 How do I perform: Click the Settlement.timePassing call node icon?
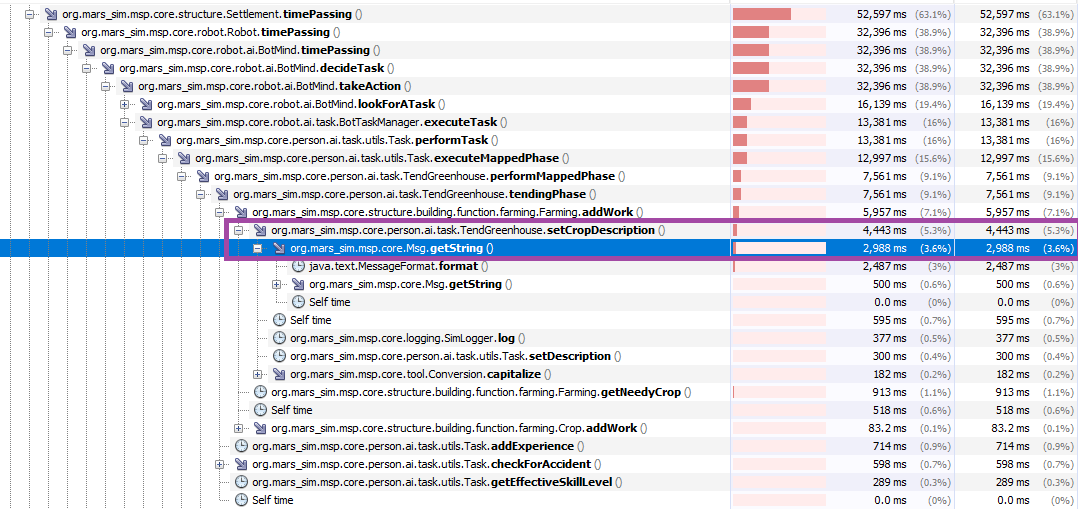[51, 14]
